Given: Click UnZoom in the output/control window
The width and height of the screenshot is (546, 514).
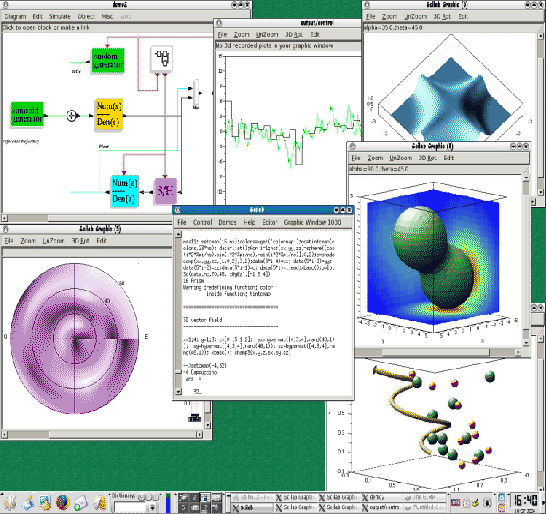Looking at the screenshot, I should (267, 34).
